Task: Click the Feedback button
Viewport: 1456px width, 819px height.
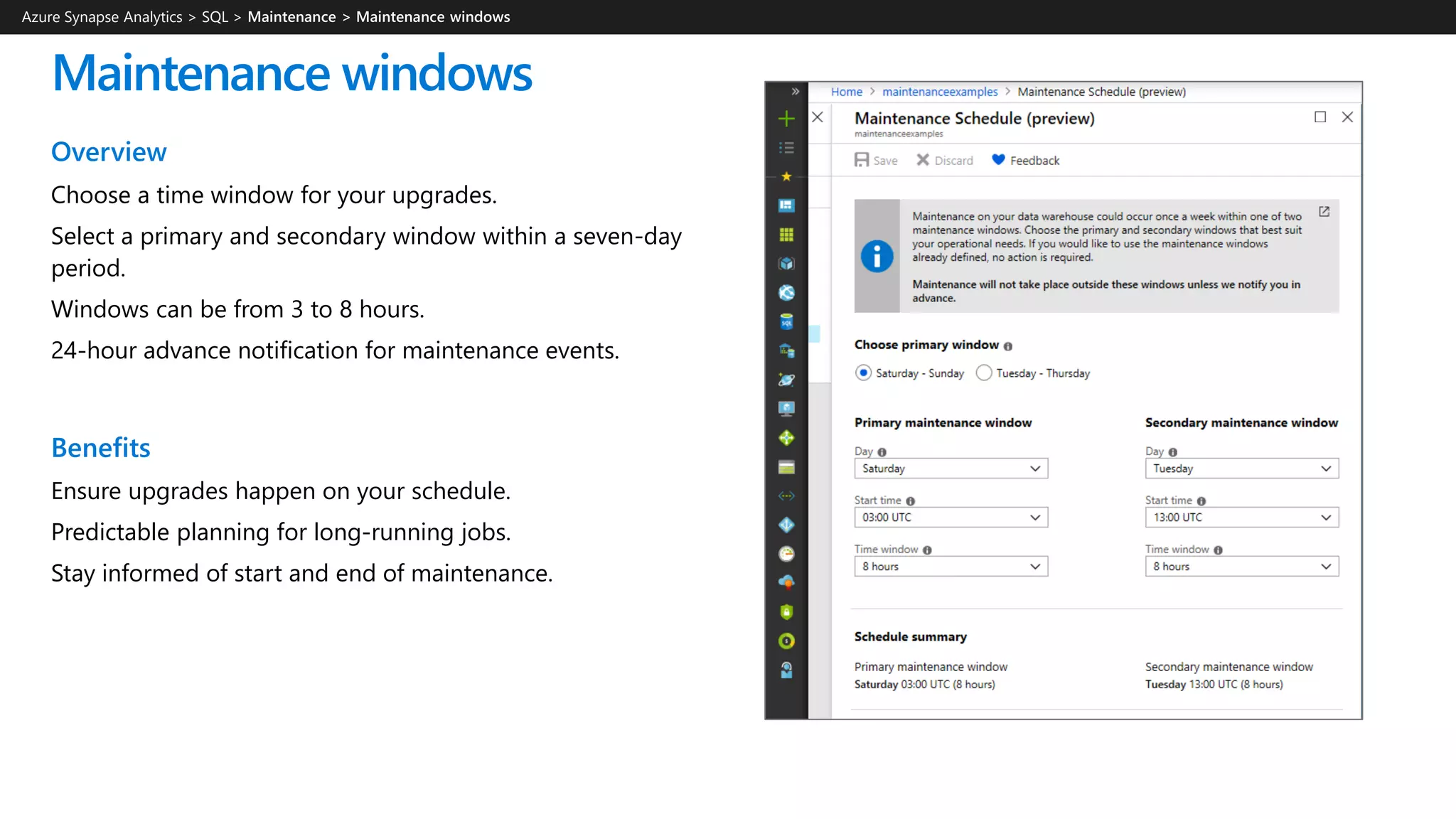Action: pos(1025,160)
